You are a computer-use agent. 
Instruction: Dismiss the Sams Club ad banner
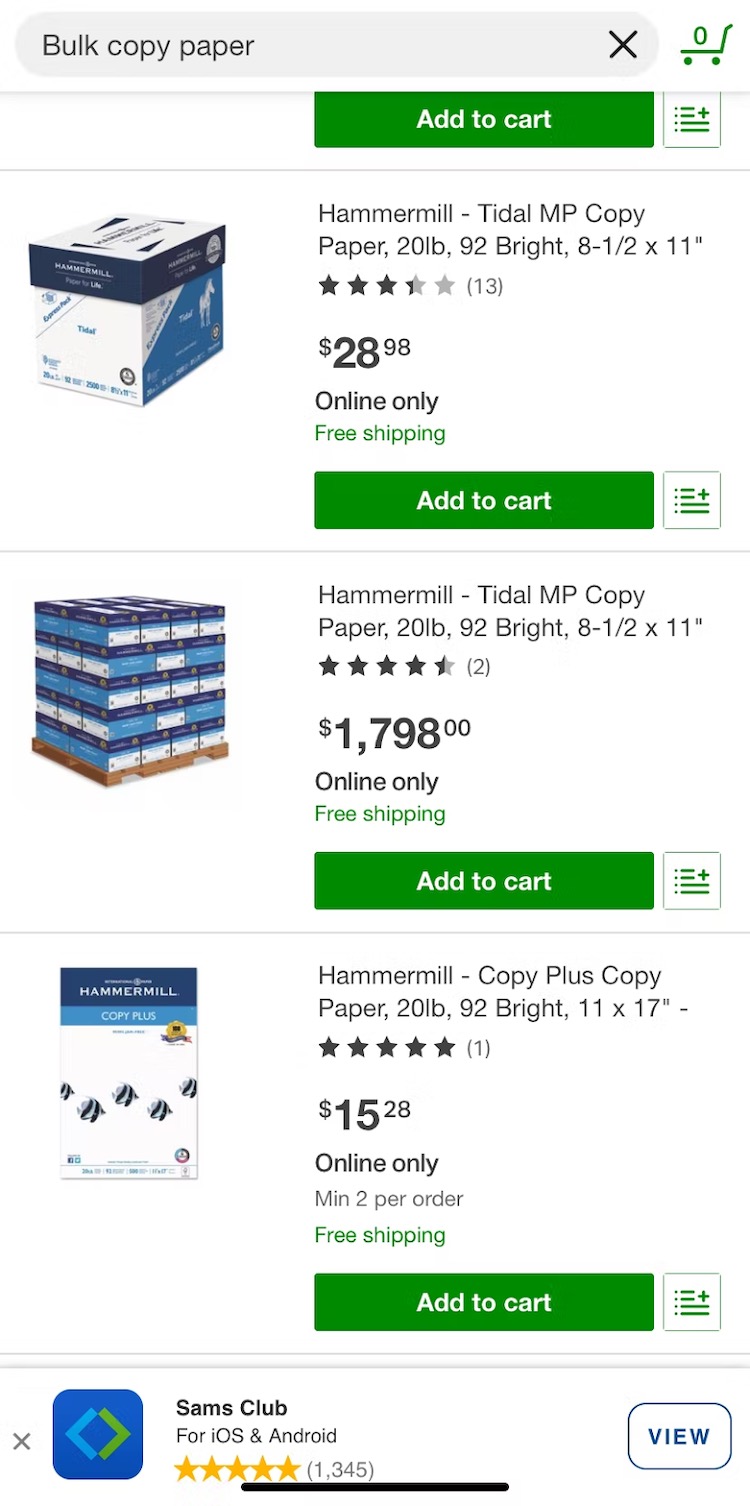pyautogui.click(x=22, y=1441)
